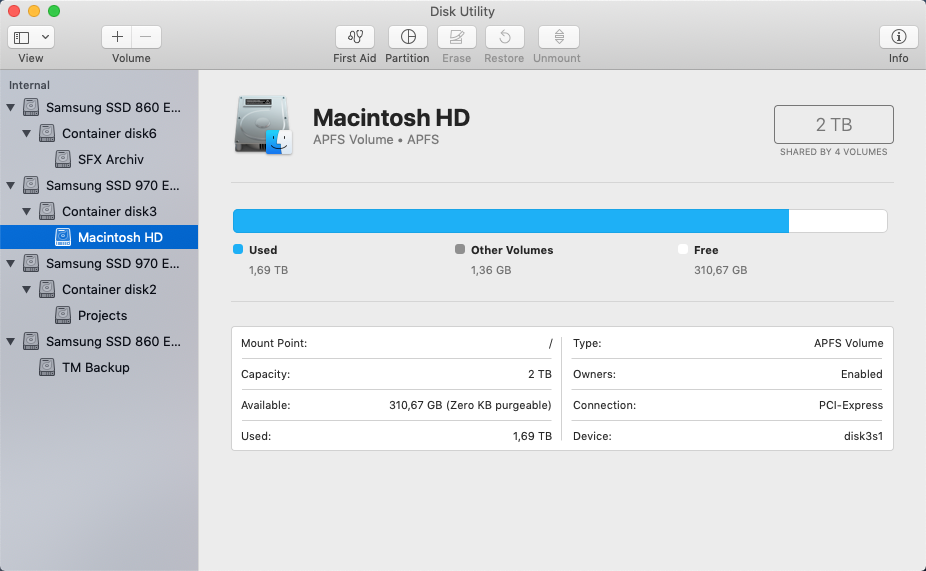Click the APFS Volume • APFS subtitle
This screenshot has width=926, height=571.
point(376,140)
